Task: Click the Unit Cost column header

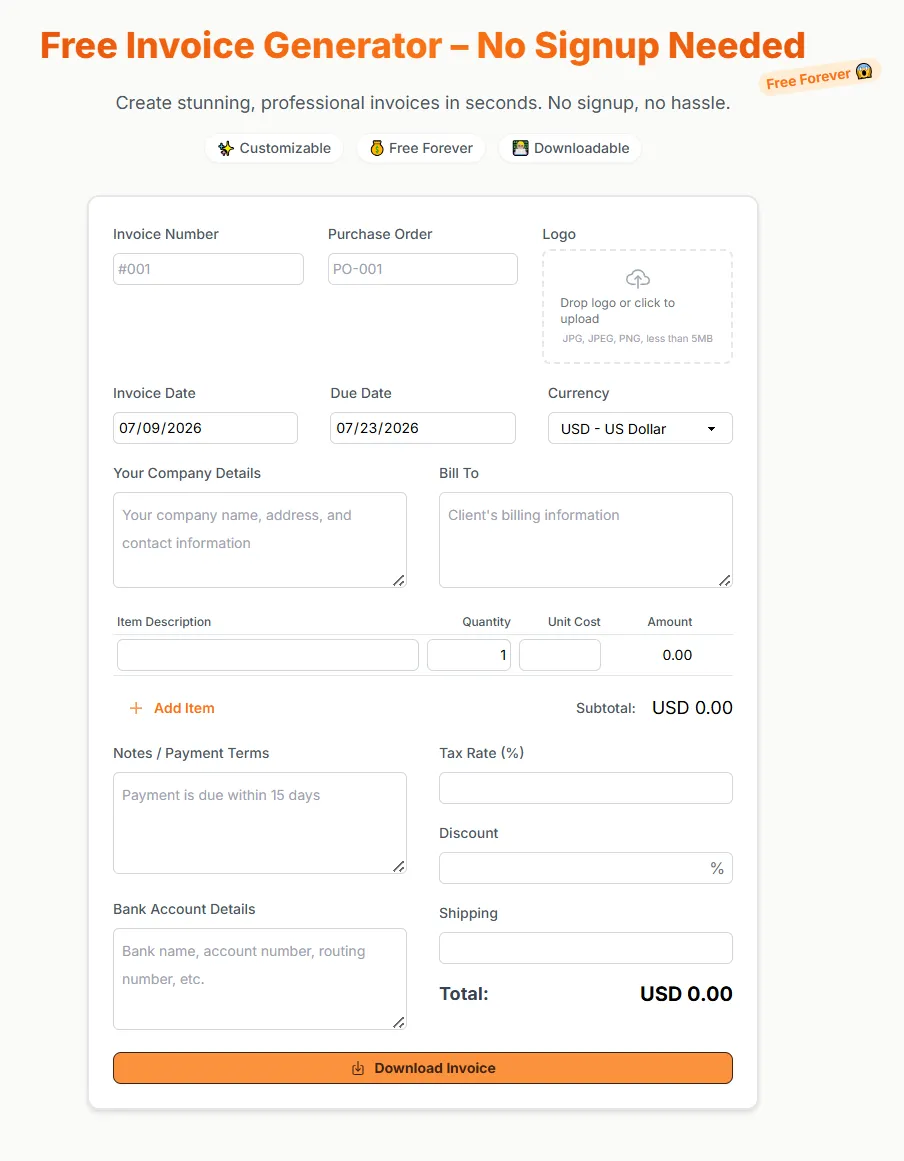Action: [x=574, y=622]
